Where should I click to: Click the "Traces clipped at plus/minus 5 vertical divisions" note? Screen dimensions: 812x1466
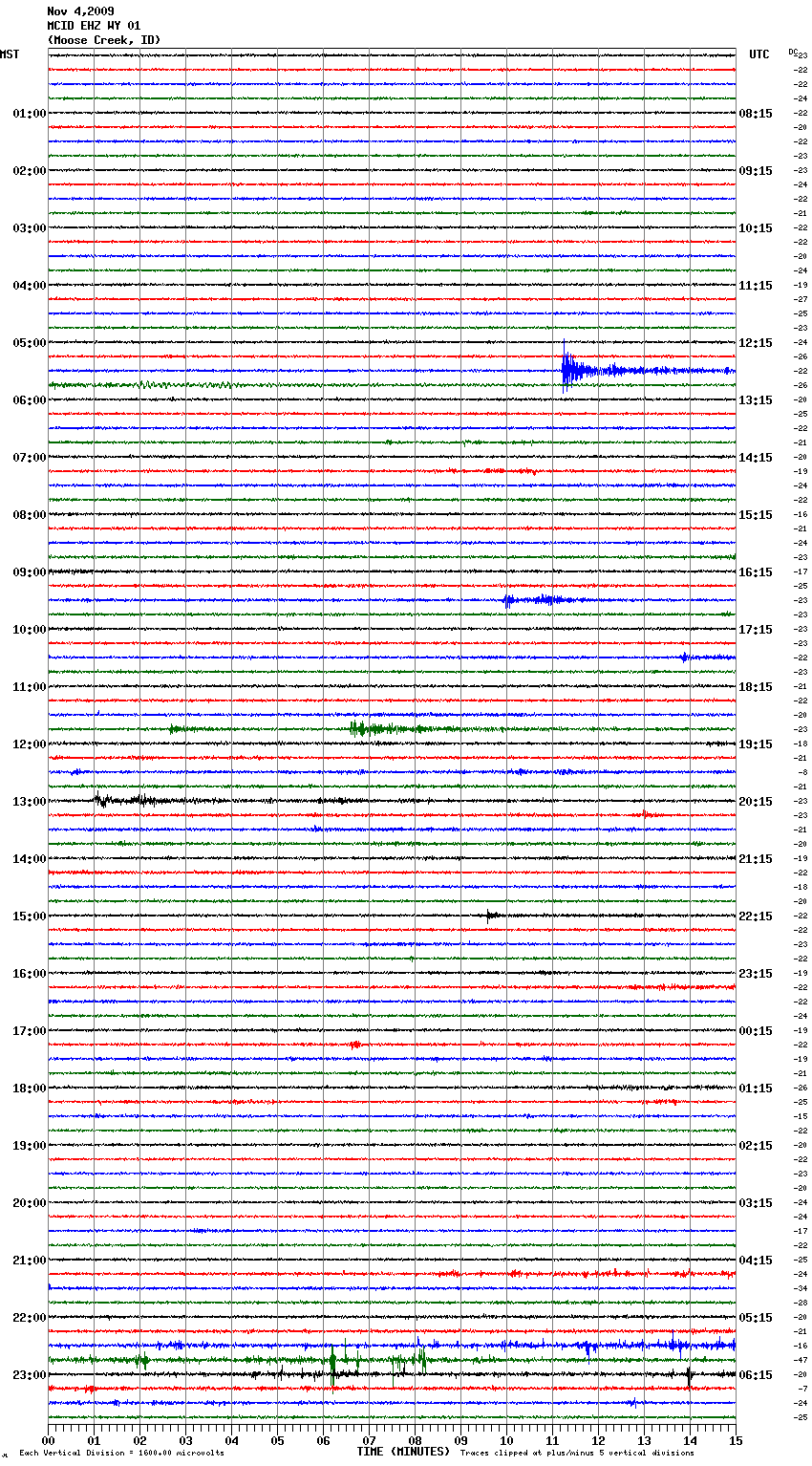pyautogui.click(x=577, y=1453)
